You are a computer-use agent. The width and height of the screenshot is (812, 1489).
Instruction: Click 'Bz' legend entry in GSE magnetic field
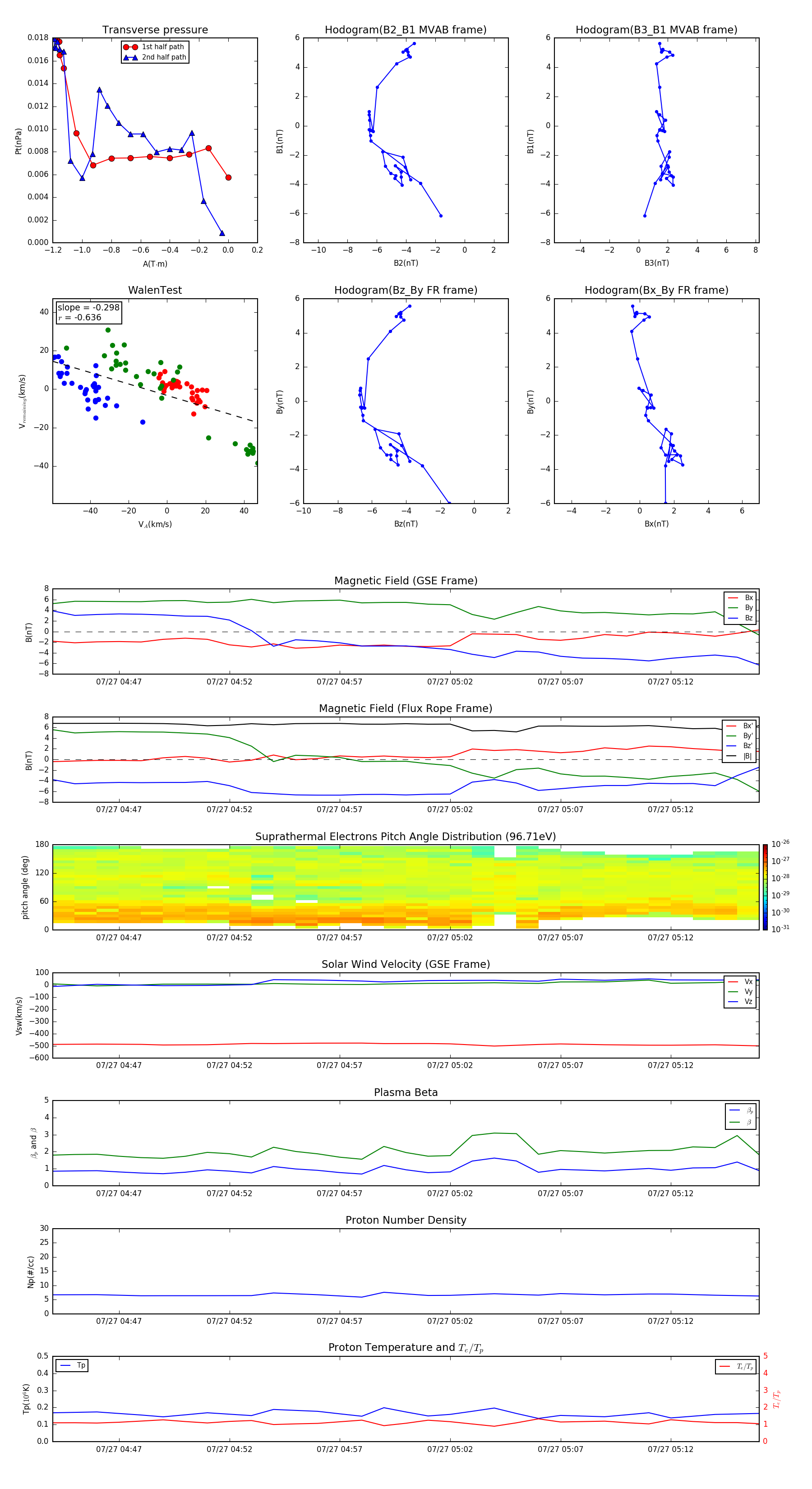coord(741,618)
